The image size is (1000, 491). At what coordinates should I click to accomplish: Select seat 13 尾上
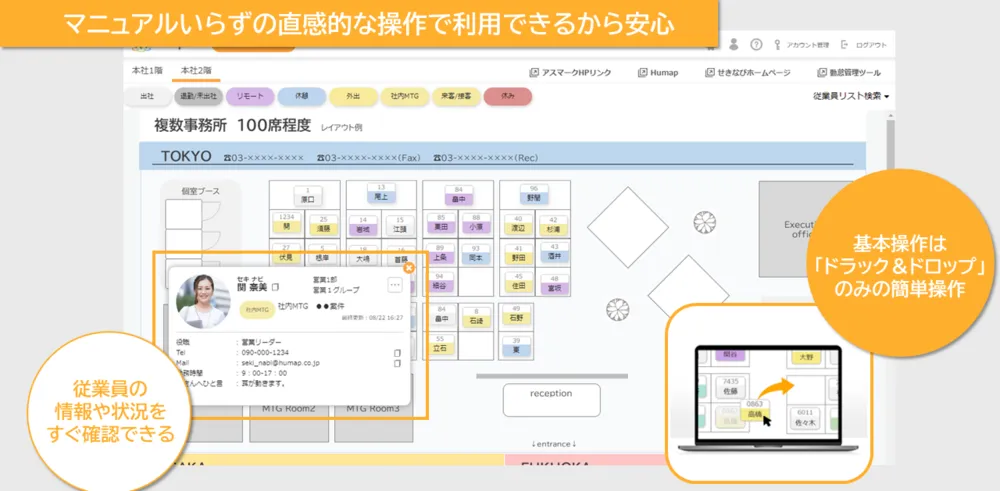381,193
